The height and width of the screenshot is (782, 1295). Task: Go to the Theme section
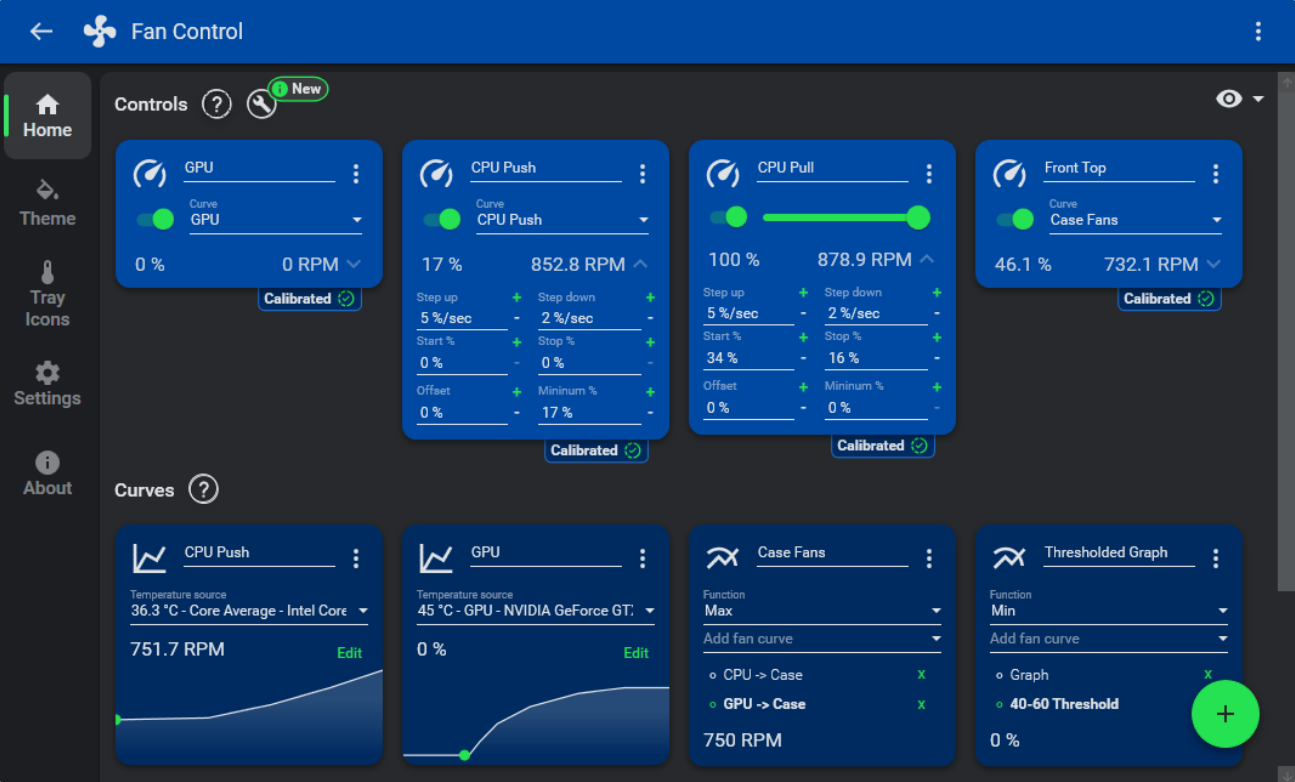coord(47,202)
